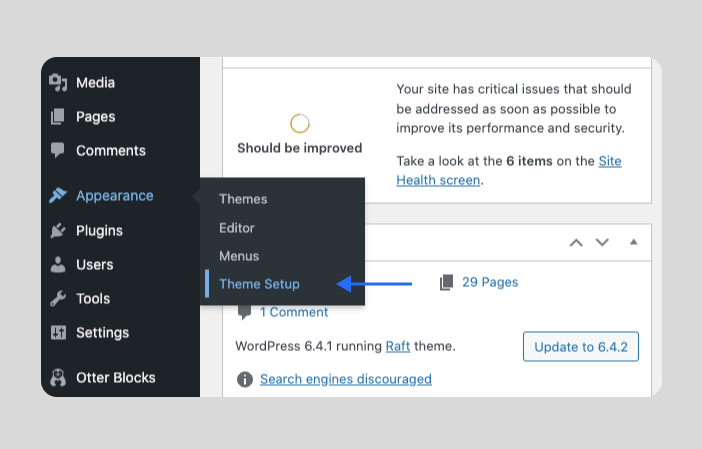Collapse the panel with triangle toggle
Viewport: 702px width, 449px height.
click(633, 242)
